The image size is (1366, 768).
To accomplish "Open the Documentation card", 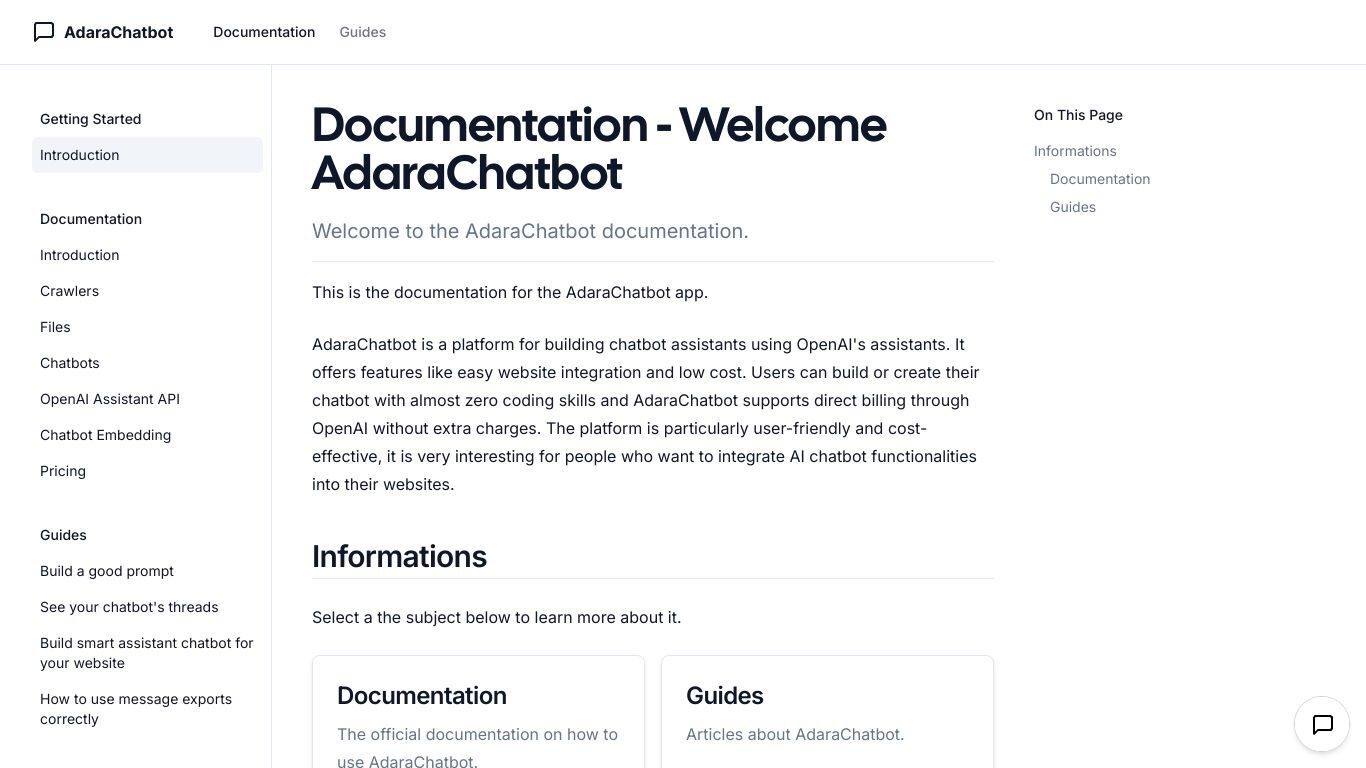I will pos(478,712).
